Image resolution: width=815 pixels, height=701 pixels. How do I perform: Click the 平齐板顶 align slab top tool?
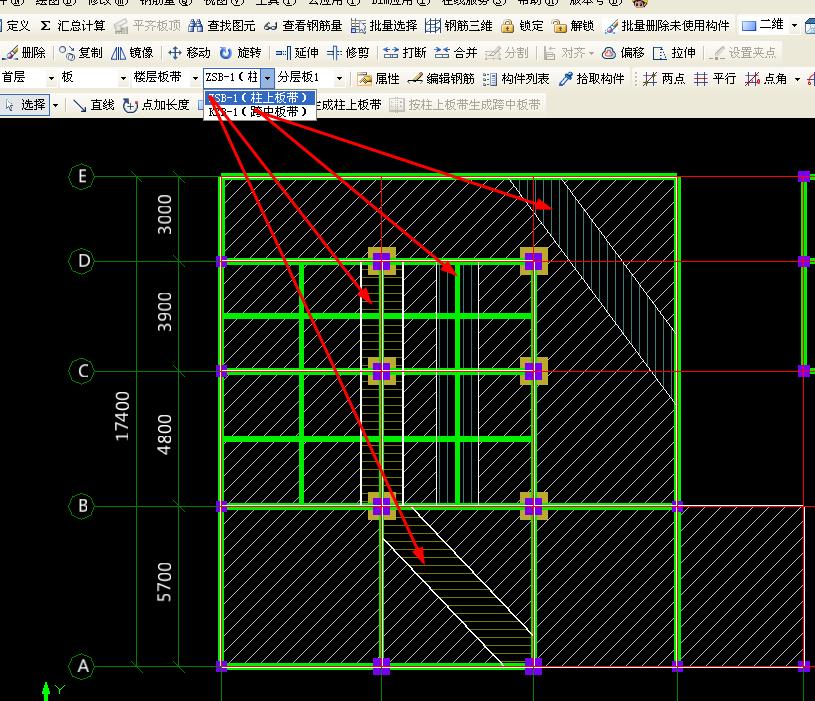[148, 25]
